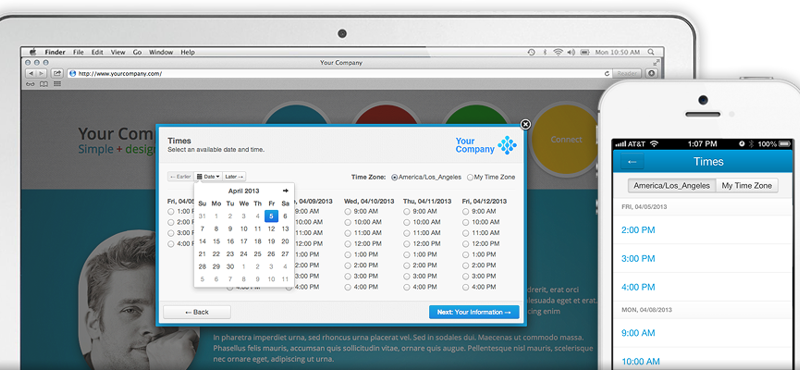Screen dimensions: 800x370
Task: Click the Back button in dialog
Action: tap(197, 312)
